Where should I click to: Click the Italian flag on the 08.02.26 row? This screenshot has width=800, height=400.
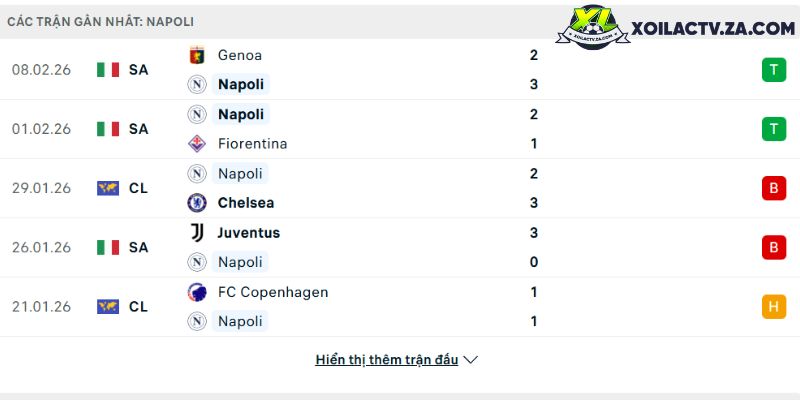[108, 70]
